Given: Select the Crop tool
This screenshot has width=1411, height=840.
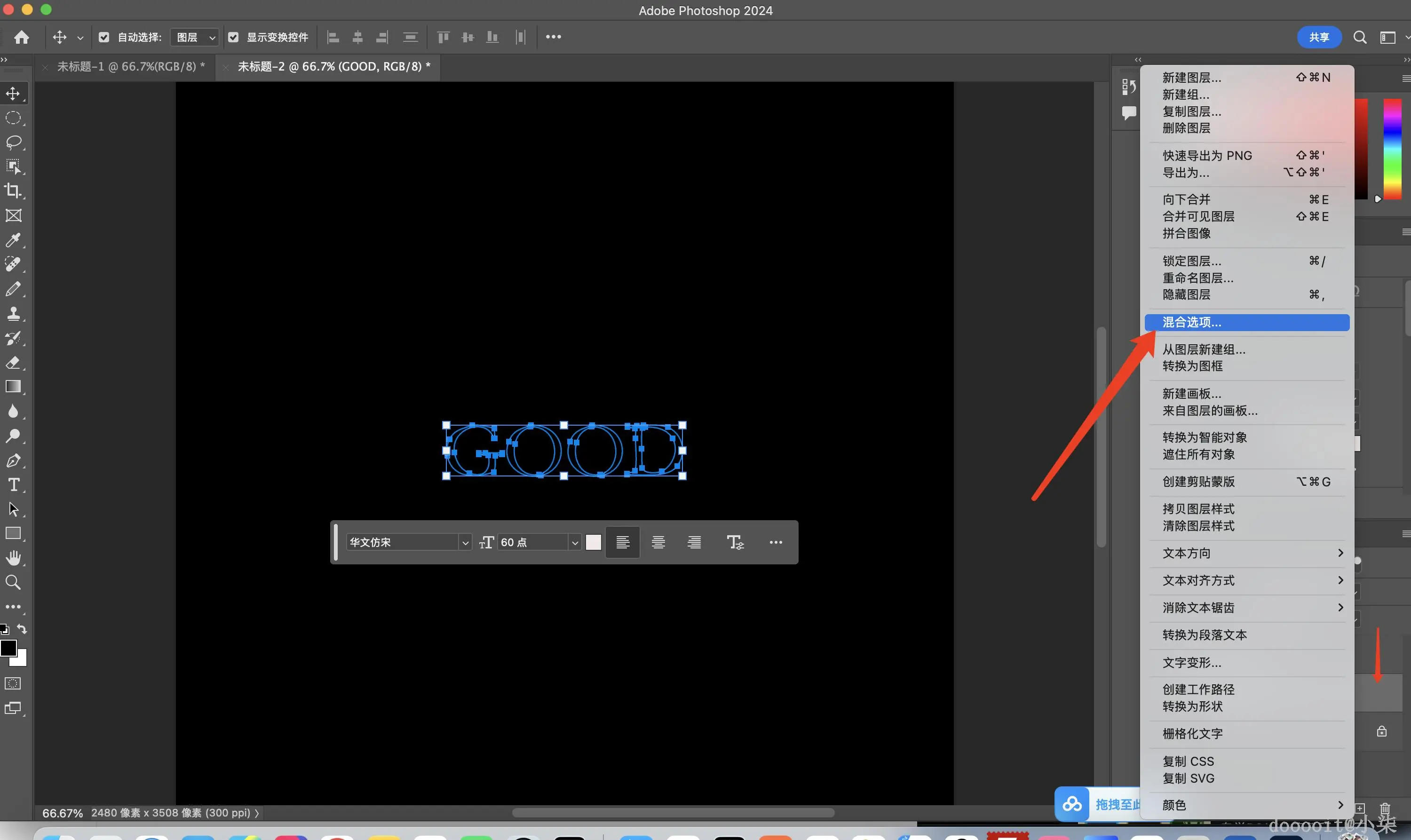Looking at the screenshot, I should click(14, 191).
